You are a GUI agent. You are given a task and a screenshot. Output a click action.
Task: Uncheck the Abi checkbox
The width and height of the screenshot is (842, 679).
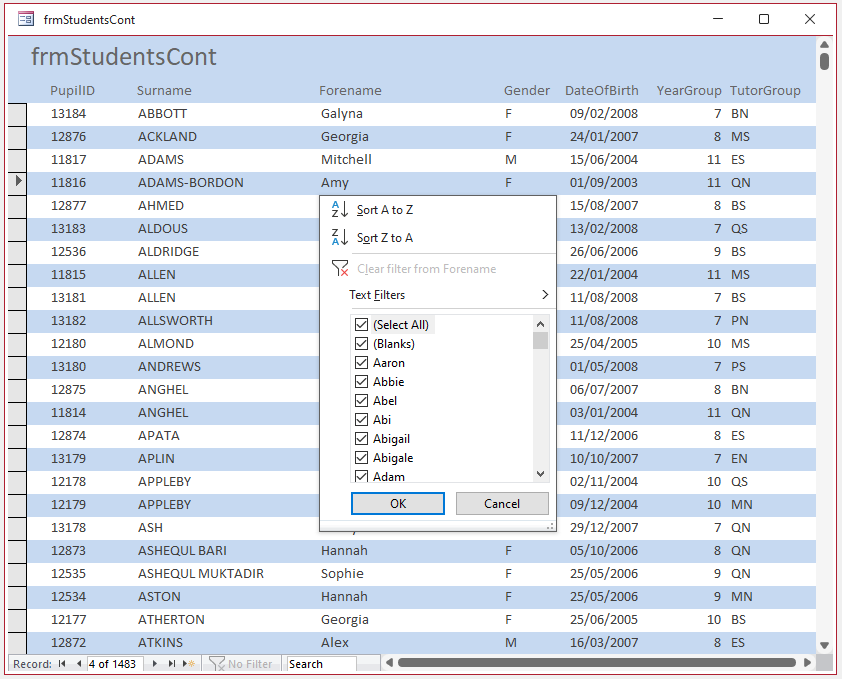pos(361,420)
